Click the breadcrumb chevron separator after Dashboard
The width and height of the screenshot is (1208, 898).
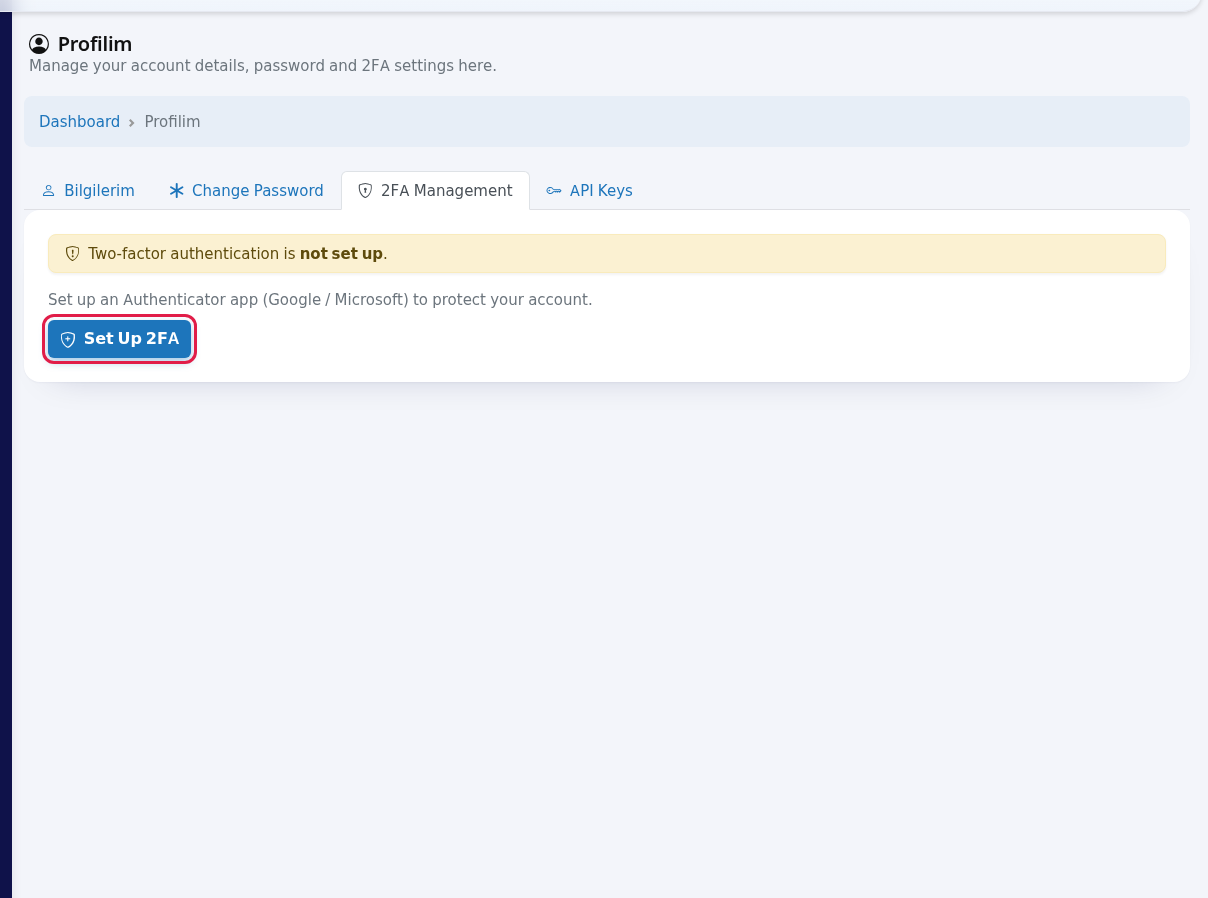pyautogui.click(x=132, y=122)
